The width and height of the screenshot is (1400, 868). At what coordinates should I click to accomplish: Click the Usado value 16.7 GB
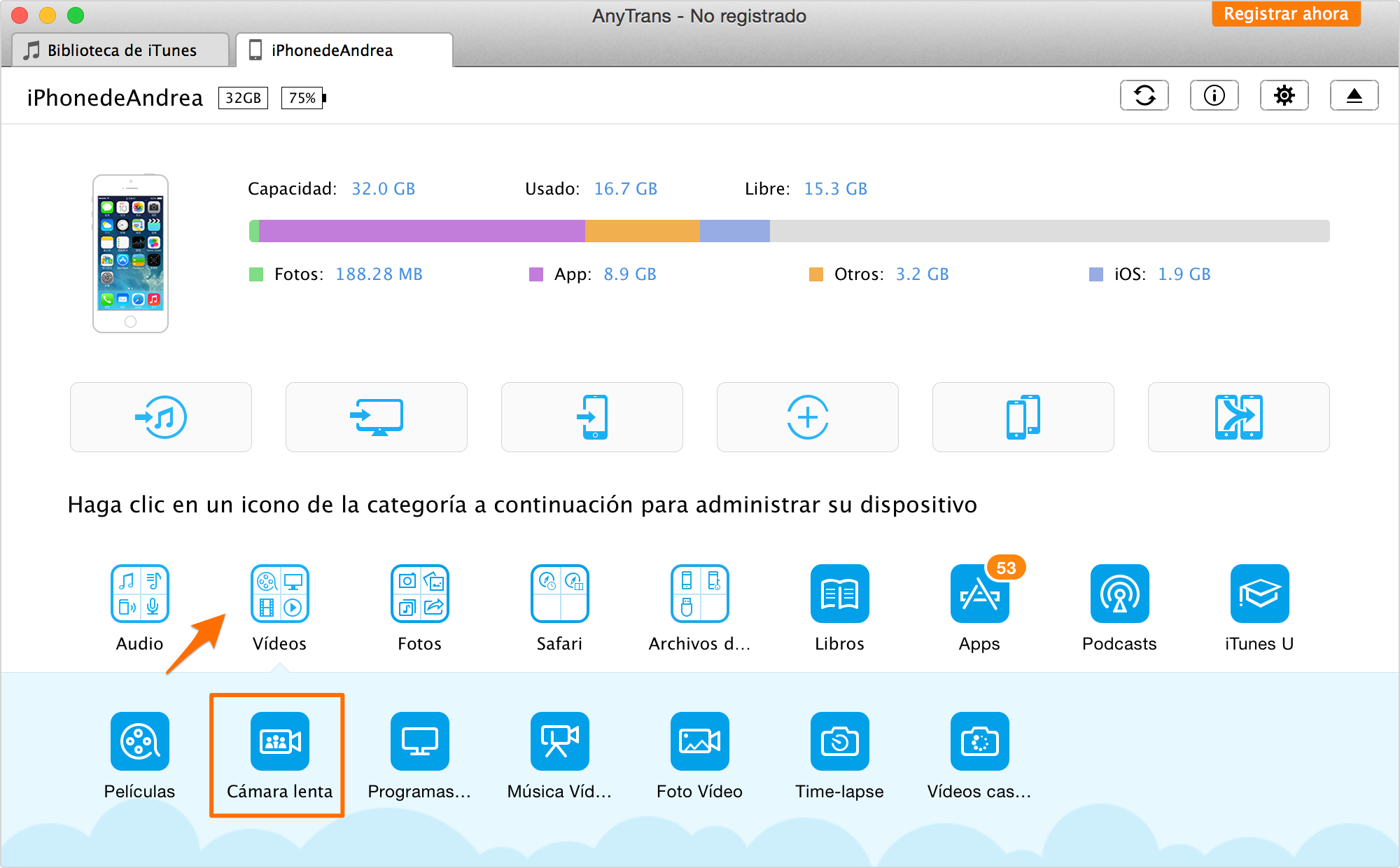(626, 189)
